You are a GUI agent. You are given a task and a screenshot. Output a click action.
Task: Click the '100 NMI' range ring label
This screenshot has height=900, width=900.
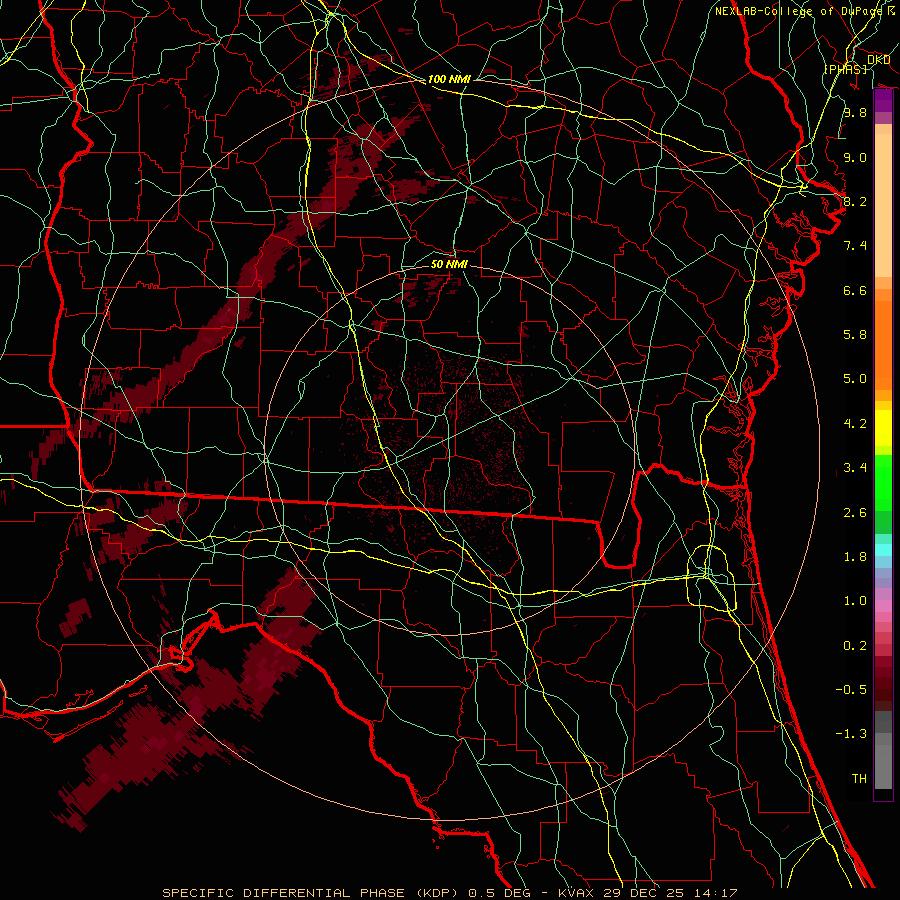coord(449,79)
